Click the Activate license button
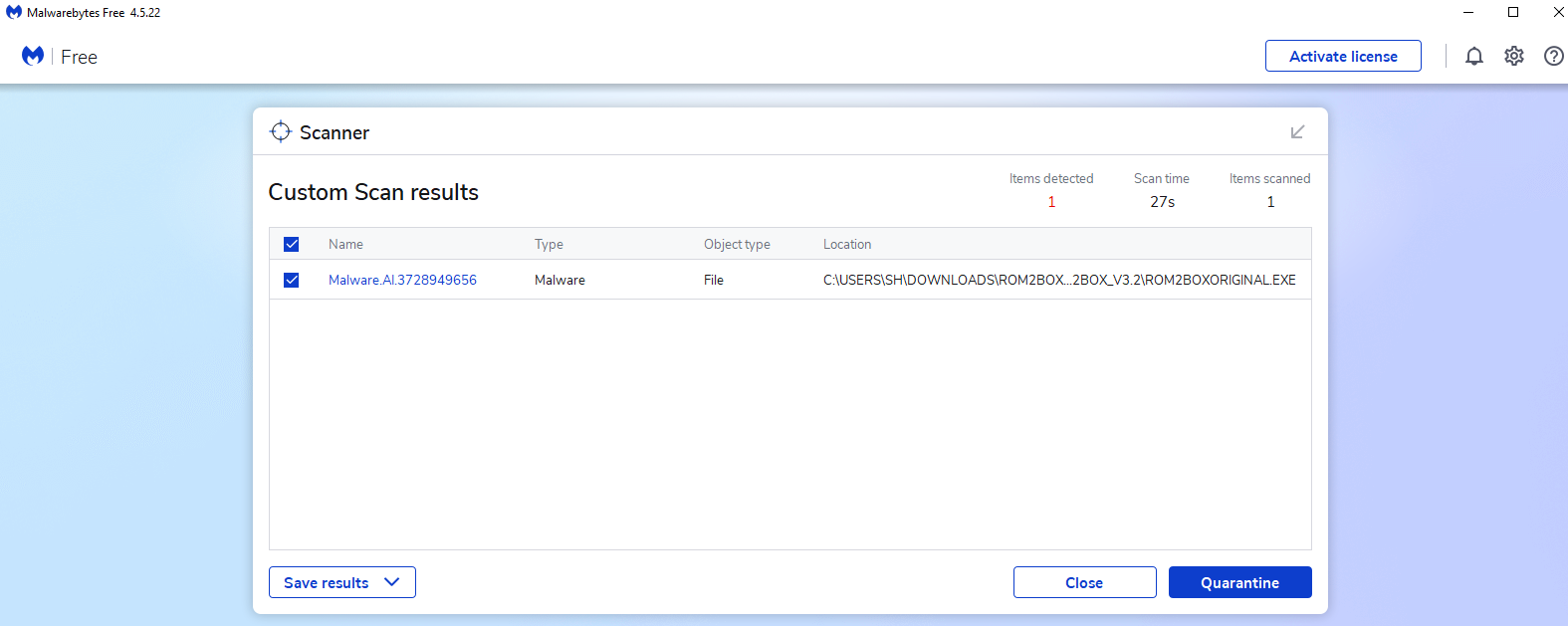This screenshot has width=1568, height=626. [x=1343, y=56]
